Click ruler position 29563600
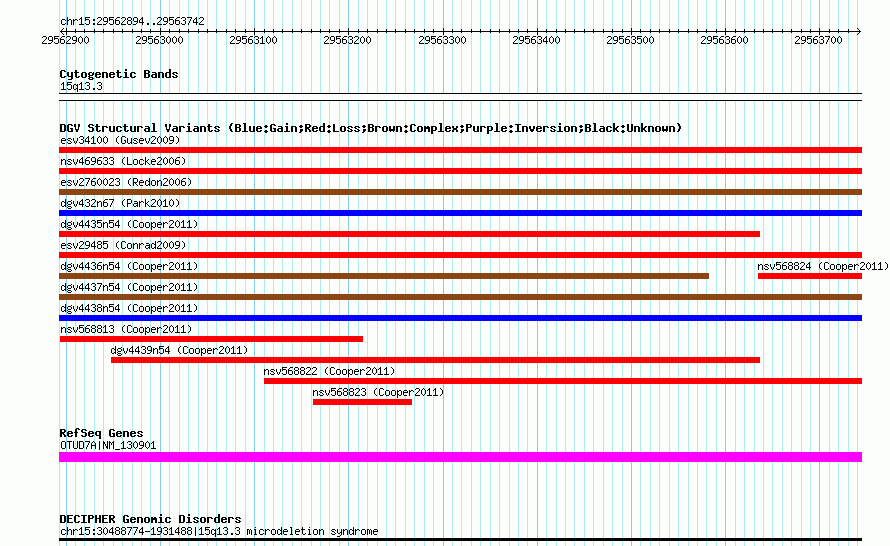The width and height of the screenshot is (890, 546). click(724, 40)
